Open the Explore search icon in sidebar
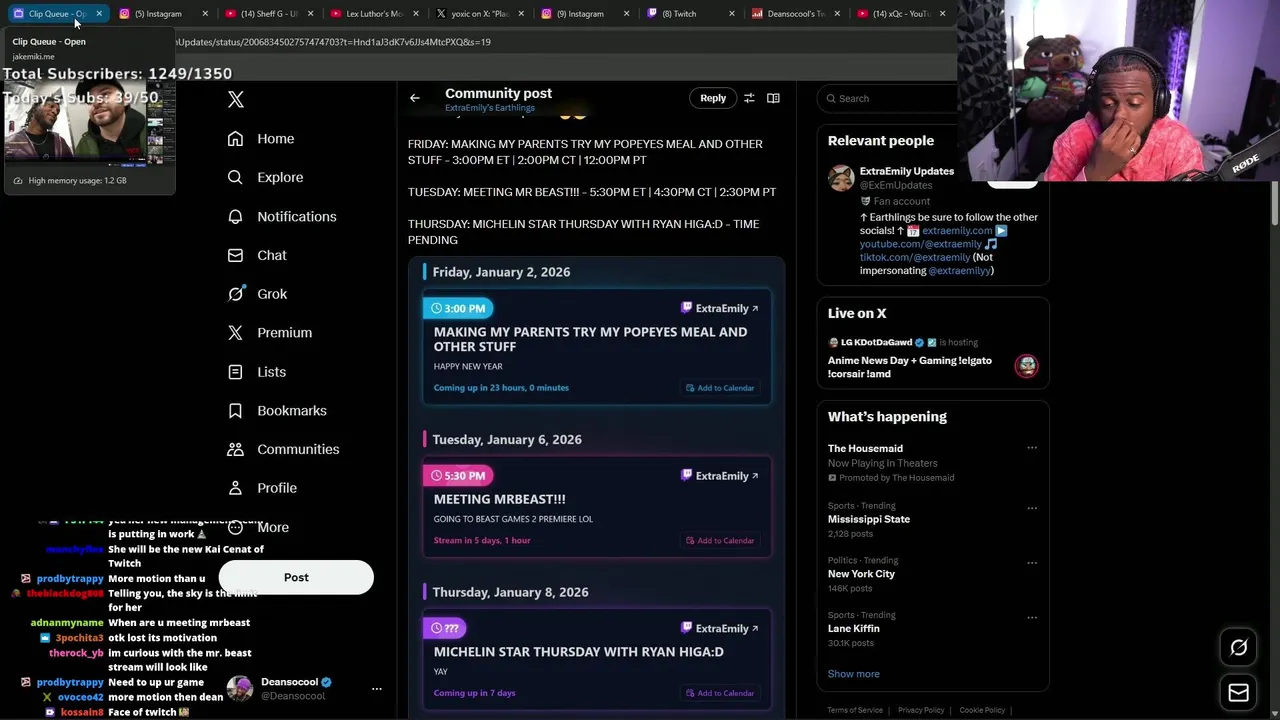The width and height of the screenshot is (1280, 720). 235,177
